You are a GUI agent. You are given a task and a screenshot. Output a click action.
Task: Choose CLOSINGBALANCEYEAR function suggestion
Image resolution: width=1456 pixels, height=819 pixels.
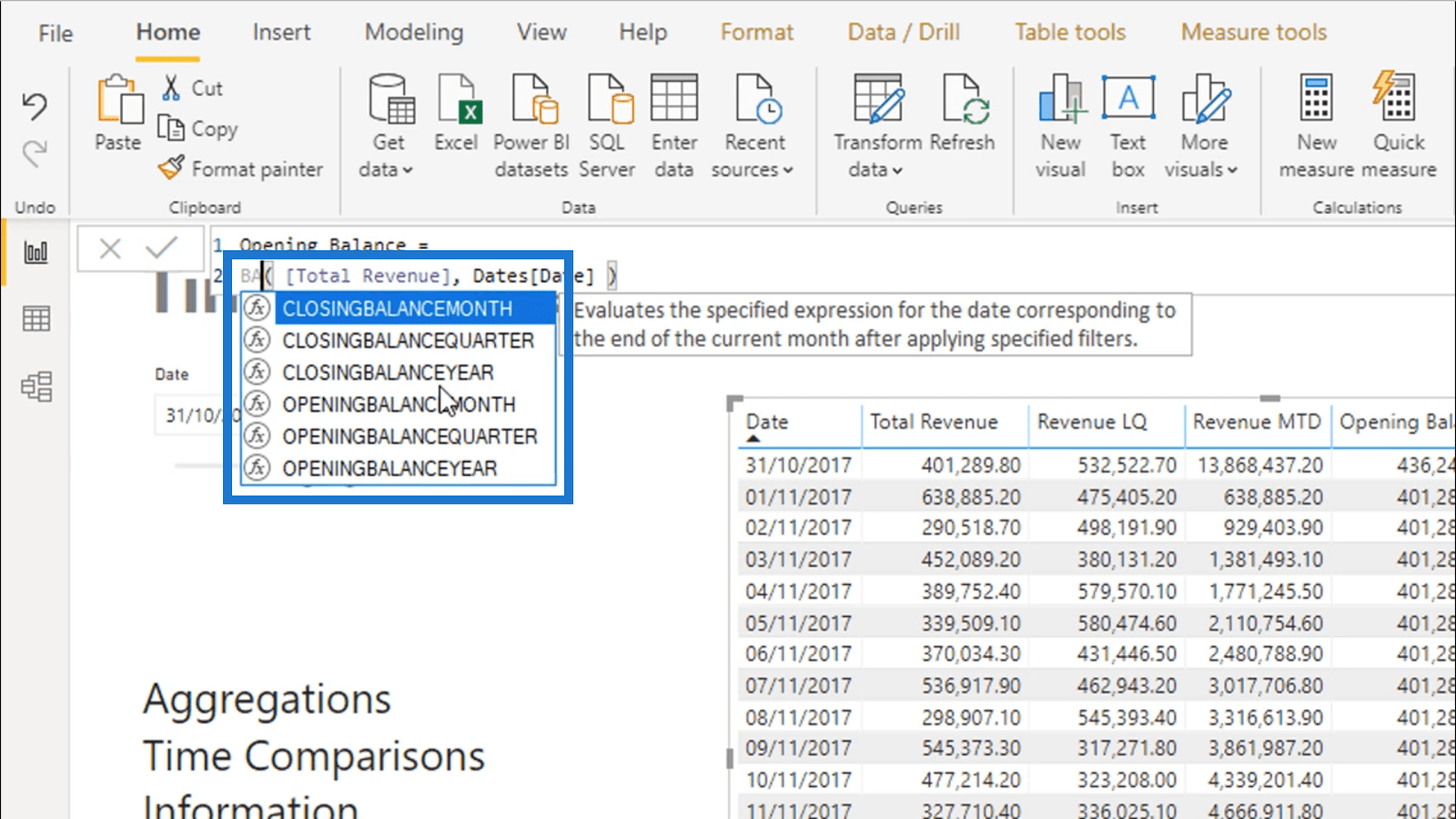click(x=399, y=372)
